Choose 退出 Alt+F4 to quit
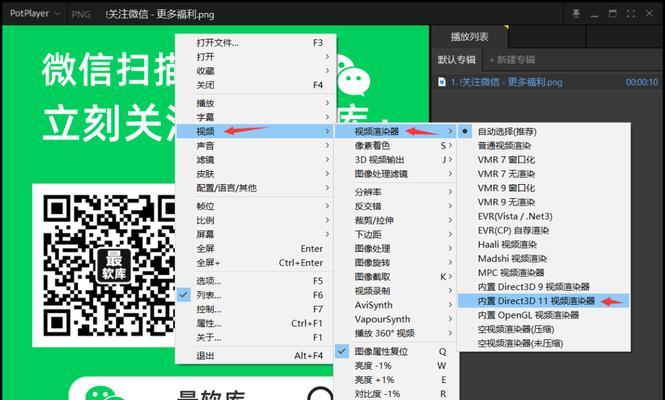 [256, 355]
